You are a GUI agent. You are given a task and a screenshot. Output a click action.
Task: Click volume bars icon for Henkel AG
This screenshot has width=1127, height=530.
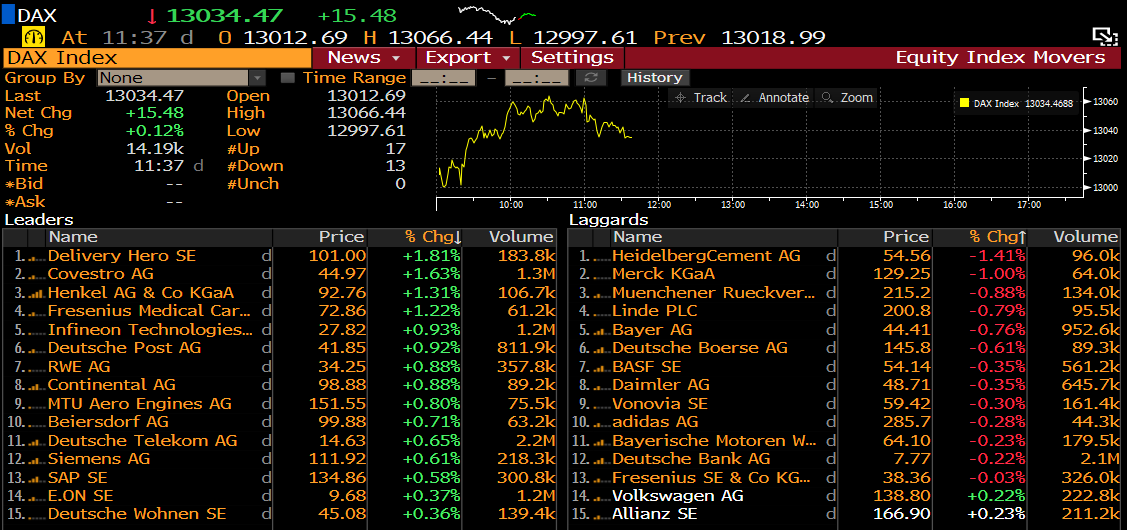click(37, 293)
